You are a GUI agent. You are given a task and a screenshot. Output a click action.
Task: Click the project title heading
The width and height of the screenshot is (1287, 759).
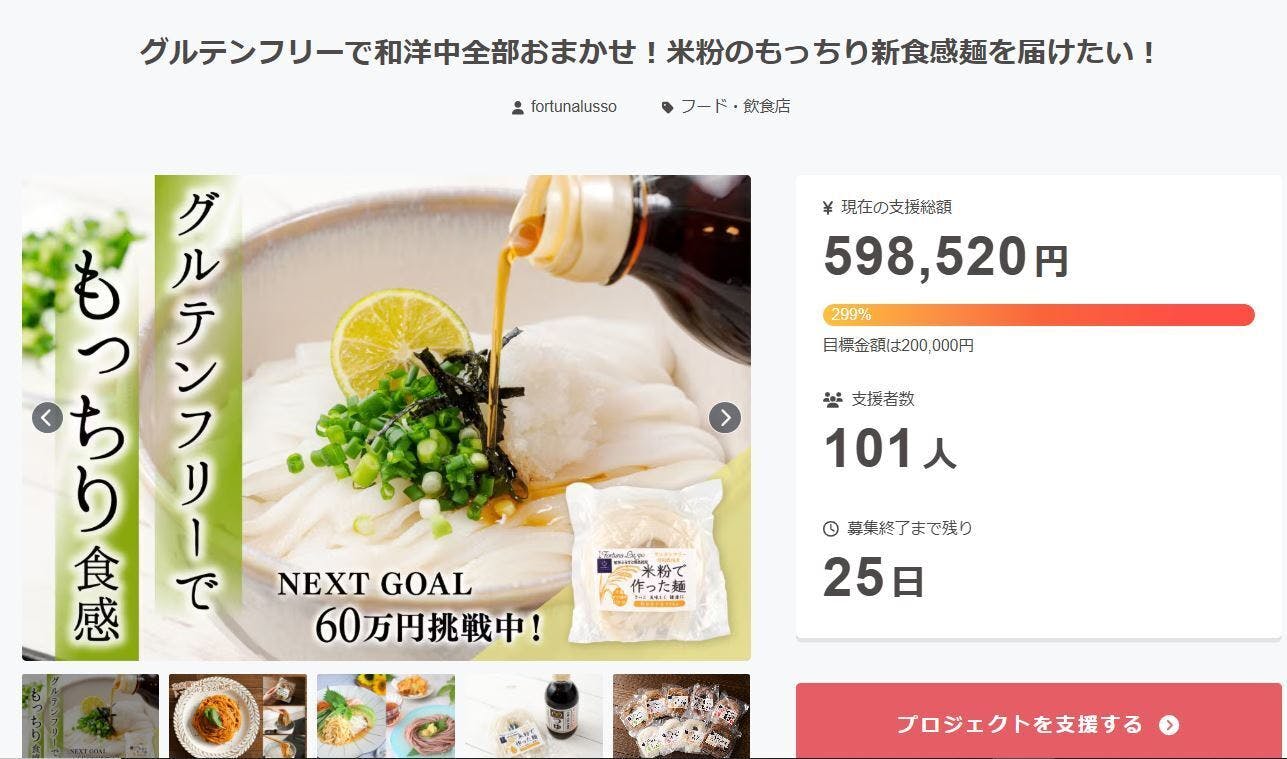647,52
